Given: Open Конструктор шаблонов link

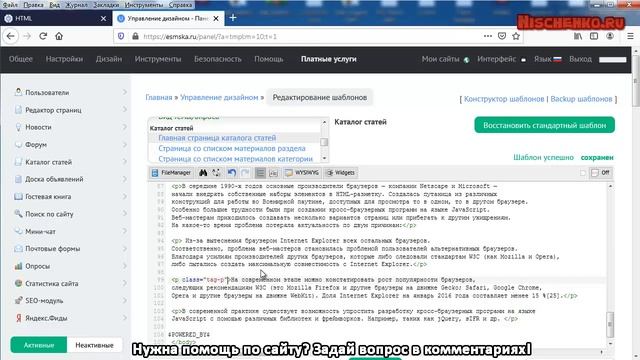Looking at the screenshot, I should click(x=504, y=99).
